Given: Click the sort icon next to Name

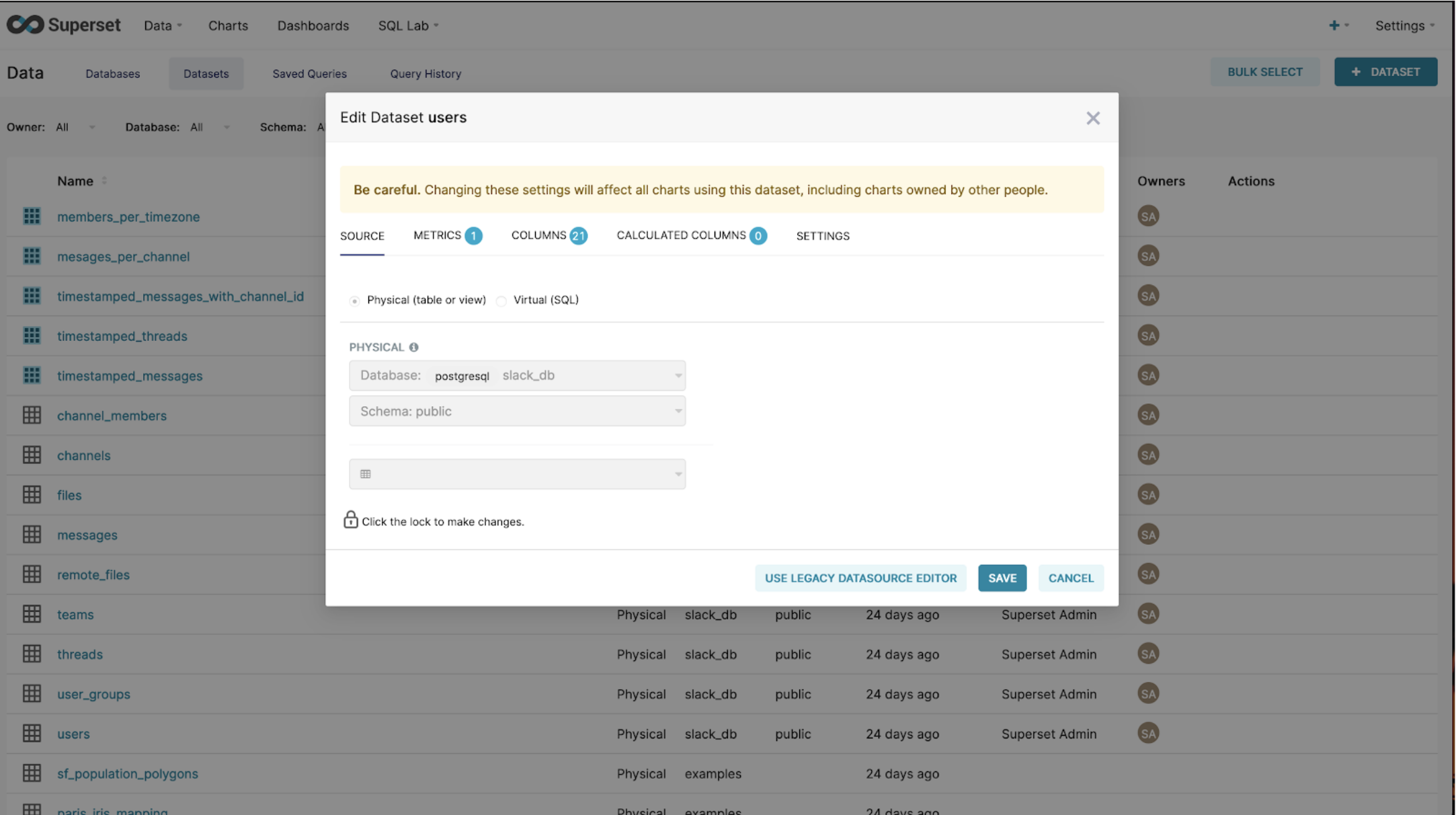Looking at the screenshot, I should point(104,181).
